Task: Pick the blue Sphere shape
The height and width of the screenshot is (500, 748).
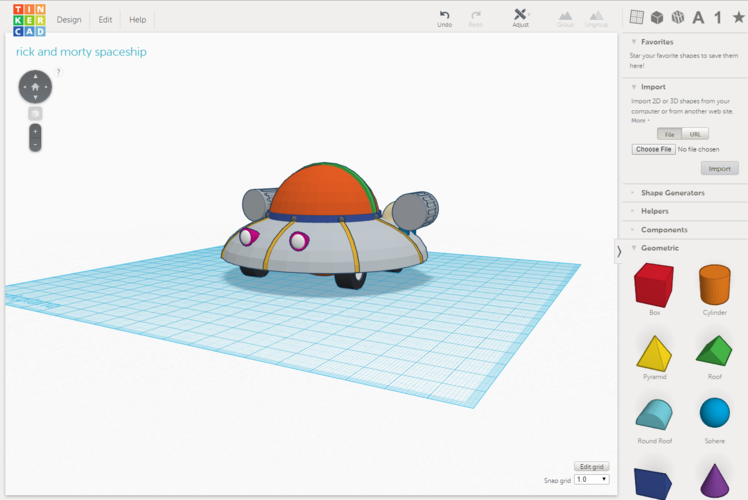Action: (715, 413)
